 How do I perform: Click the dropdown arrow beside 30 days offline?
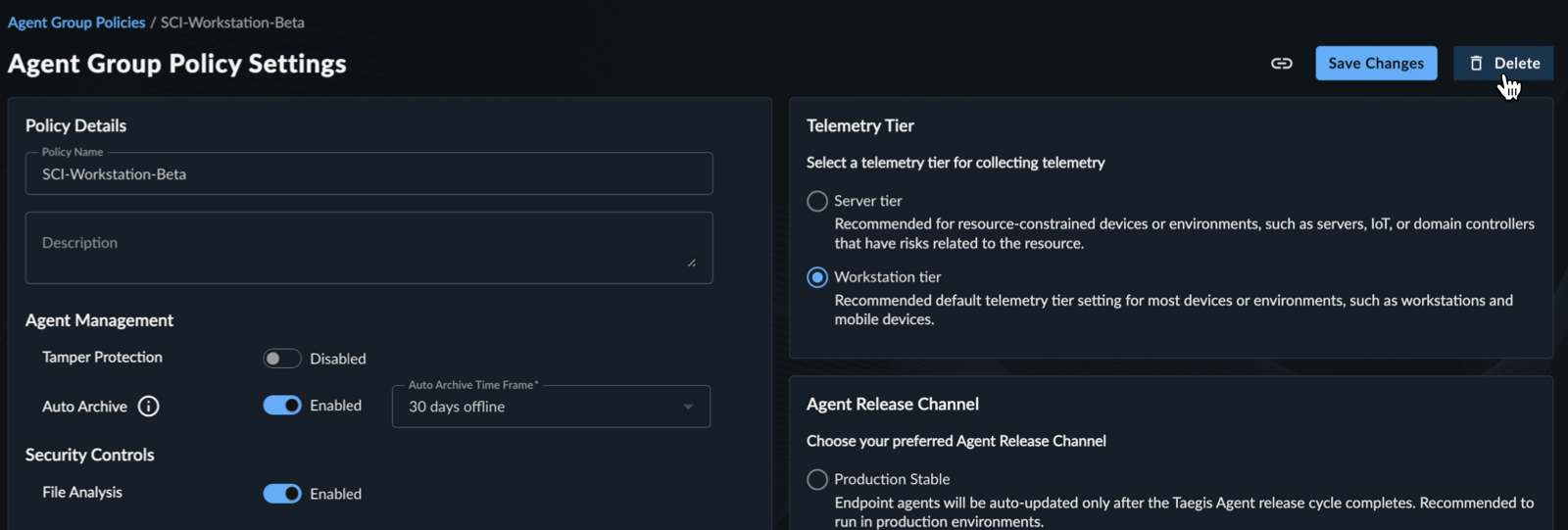688,407
